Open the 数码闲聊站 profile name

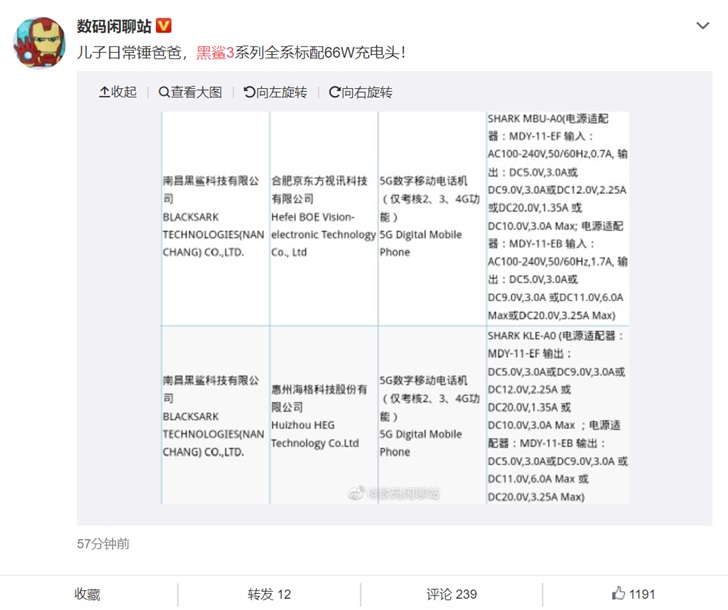(x=114, y=26)
